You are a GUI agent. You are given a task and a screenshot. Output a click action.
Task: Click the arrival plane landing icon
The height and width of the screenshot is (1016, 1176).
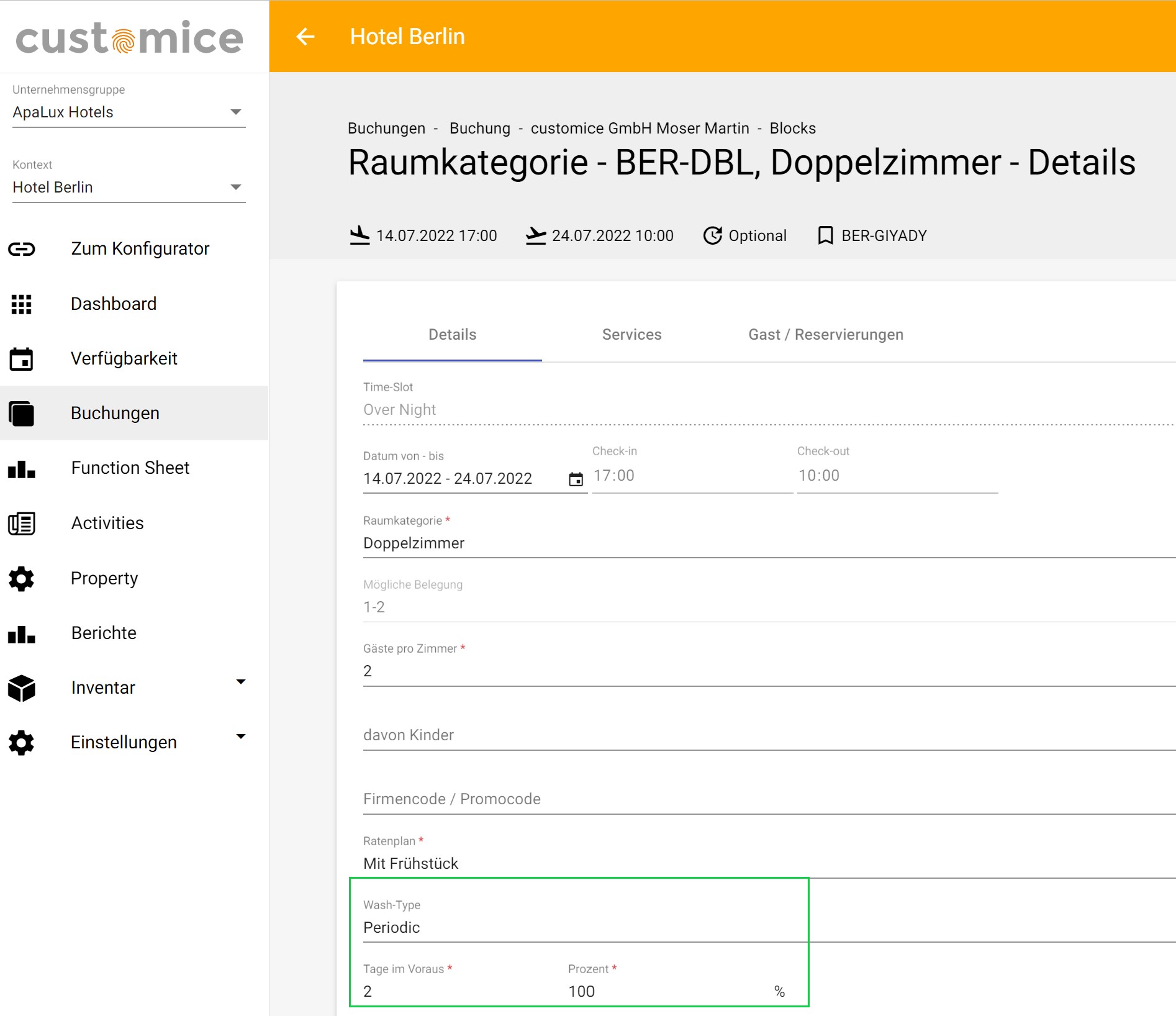(x=360, y=235)
